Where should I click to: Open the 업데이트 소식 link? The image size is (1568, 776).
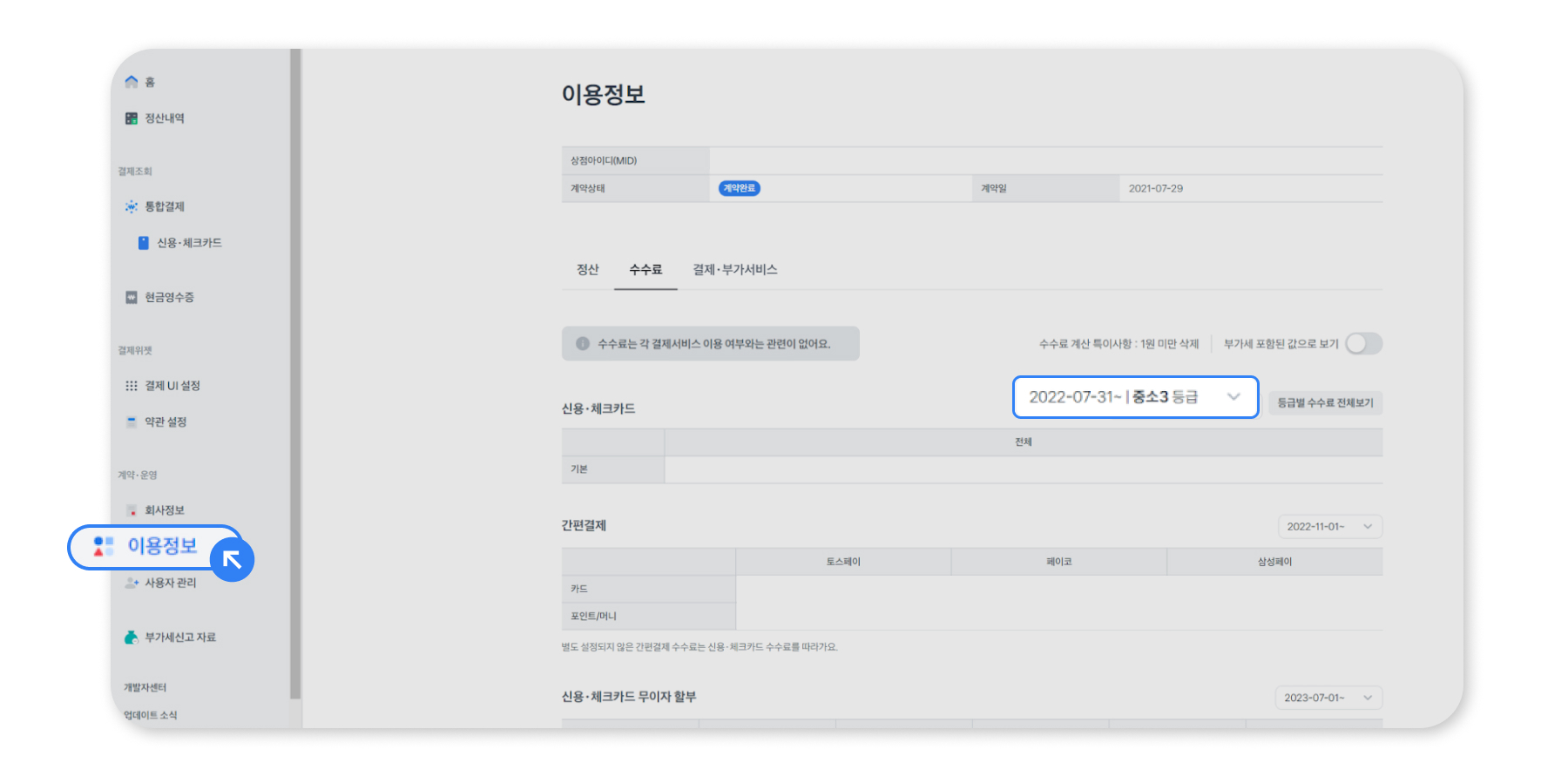coord(151,715)
